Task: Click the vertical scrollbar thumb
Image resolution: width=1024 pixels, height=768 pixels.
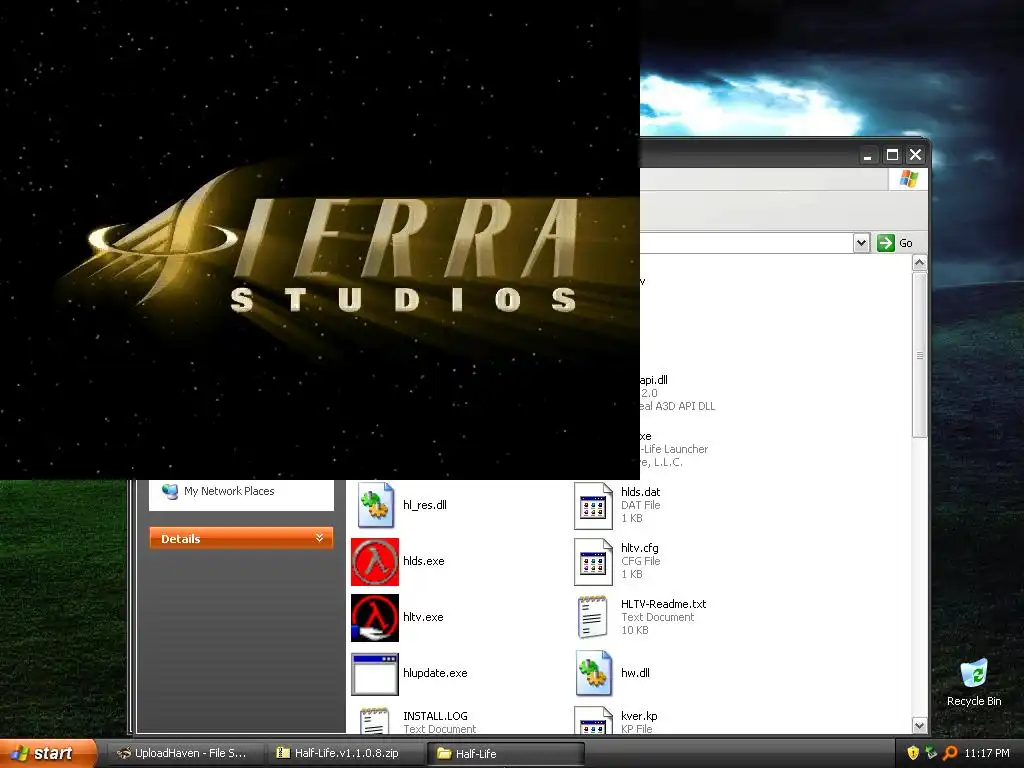Action: [x=920, y=355]
